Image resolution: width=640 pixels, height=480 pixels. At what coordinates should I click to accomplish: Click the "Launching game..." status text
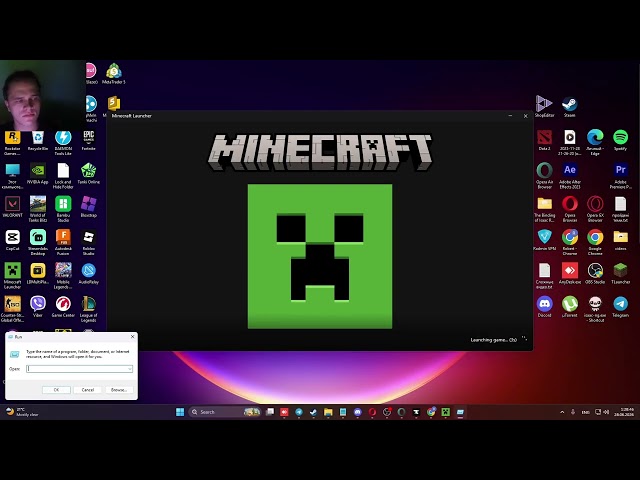[x=493, y=340]
